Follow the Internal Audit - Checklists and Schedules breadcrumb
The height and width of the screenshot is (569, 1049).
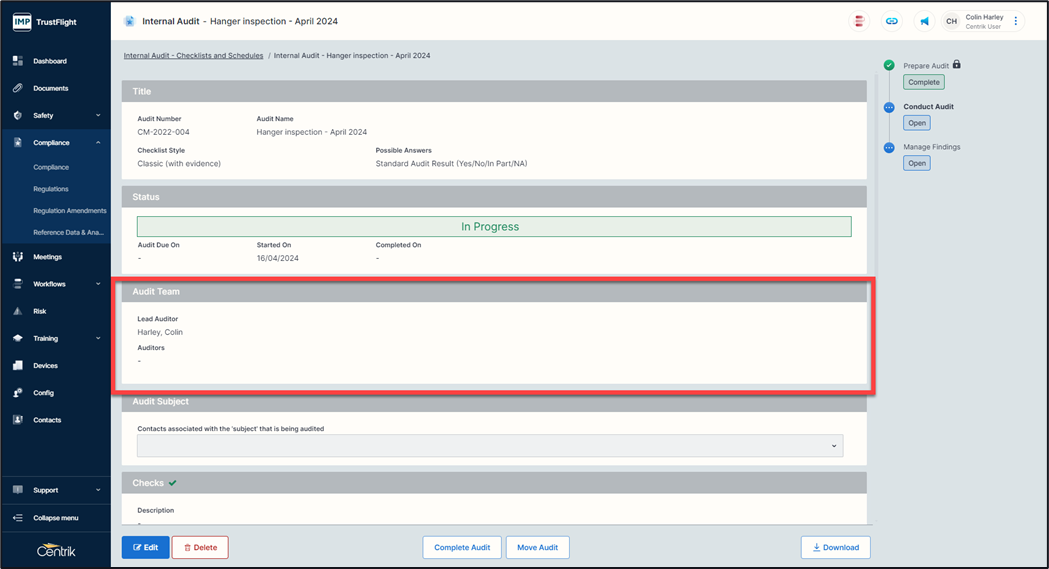tap(193, 56)
